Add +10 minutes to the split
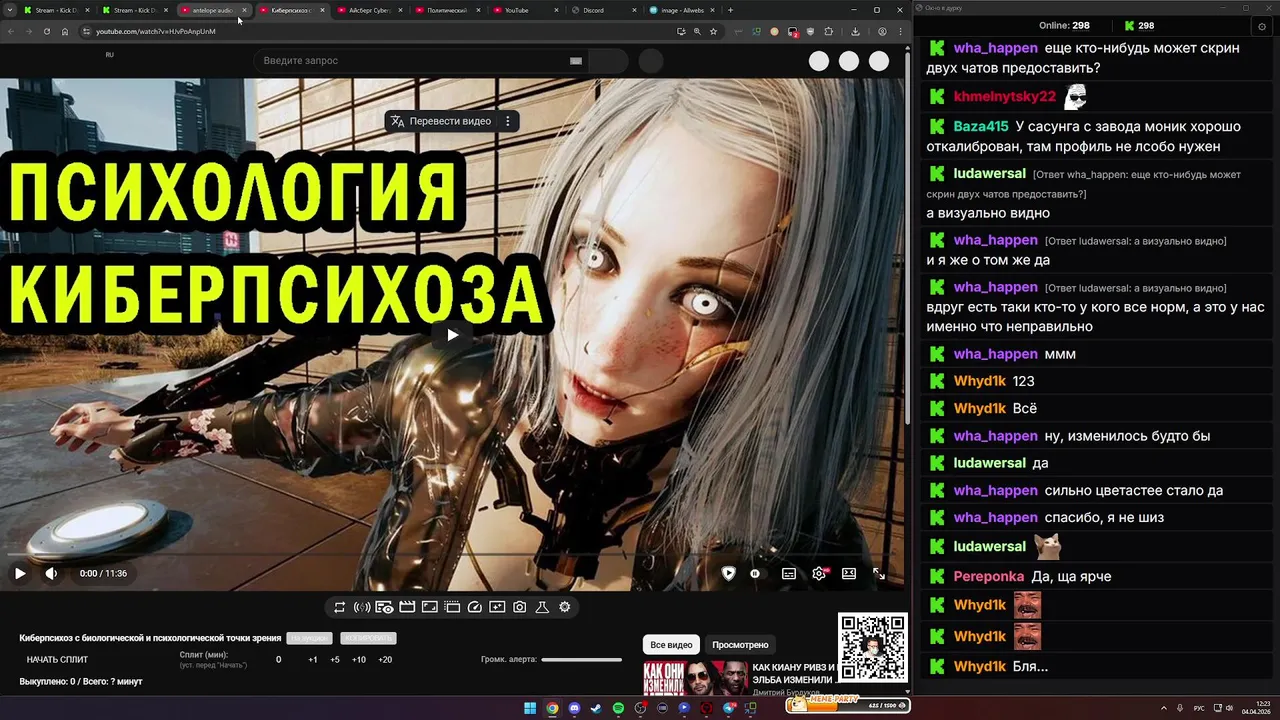 (359, 660)
